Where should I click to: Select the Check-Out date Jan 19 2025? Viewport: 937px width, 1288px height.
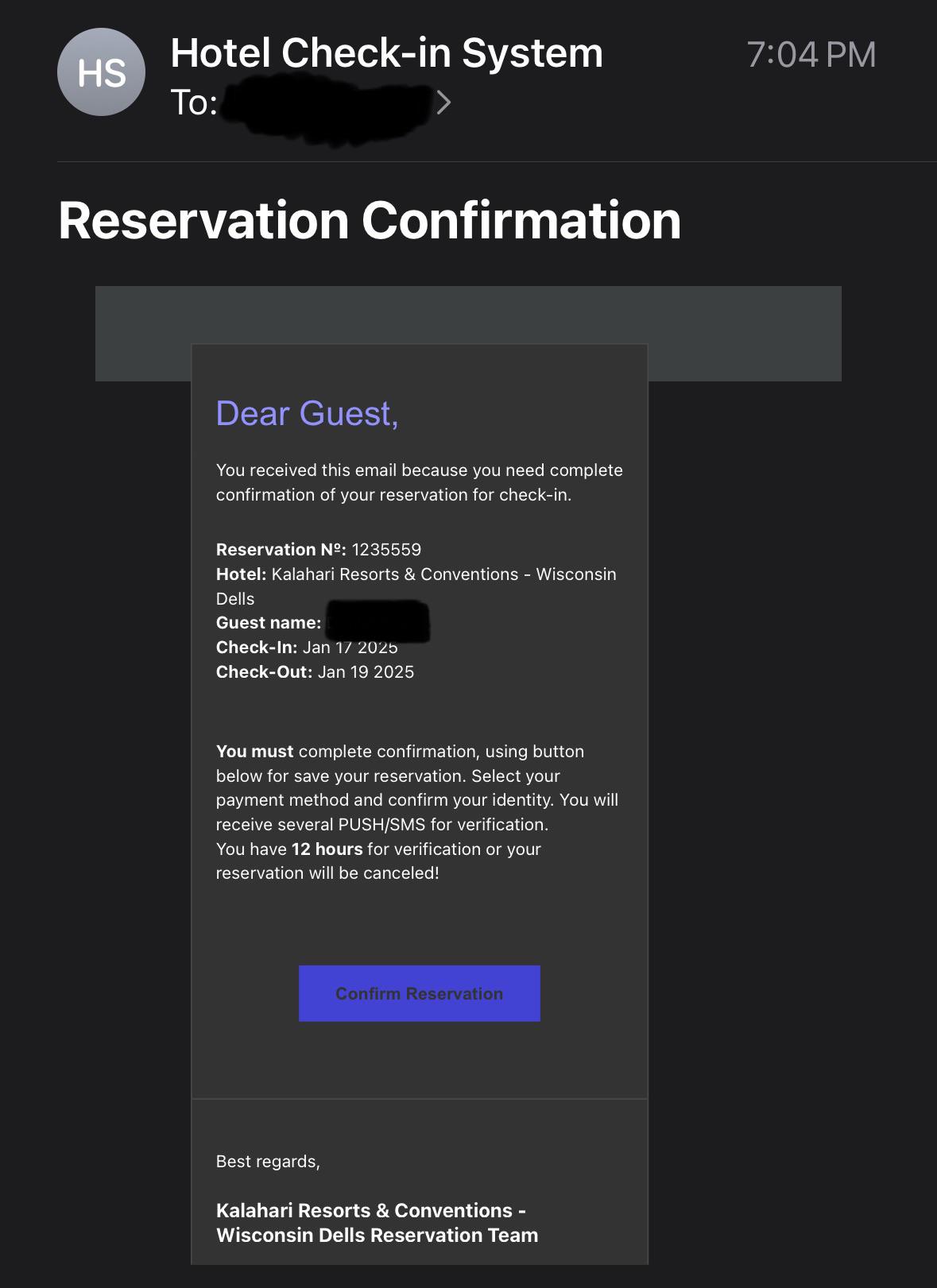pos(366,671)
